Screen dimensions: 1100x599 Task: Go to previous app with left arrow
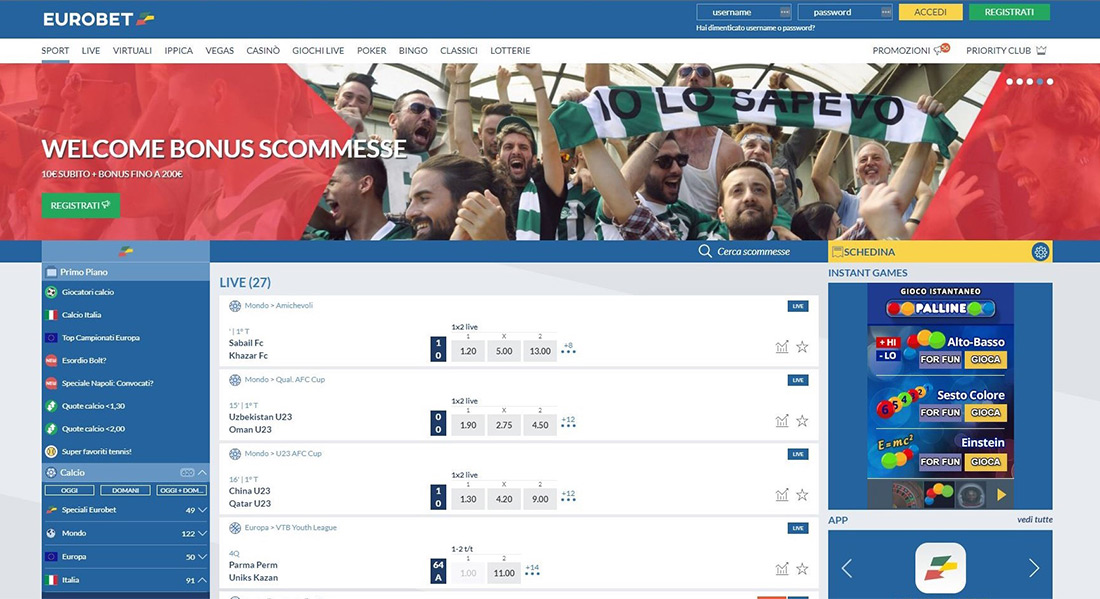tap(847, 568)
